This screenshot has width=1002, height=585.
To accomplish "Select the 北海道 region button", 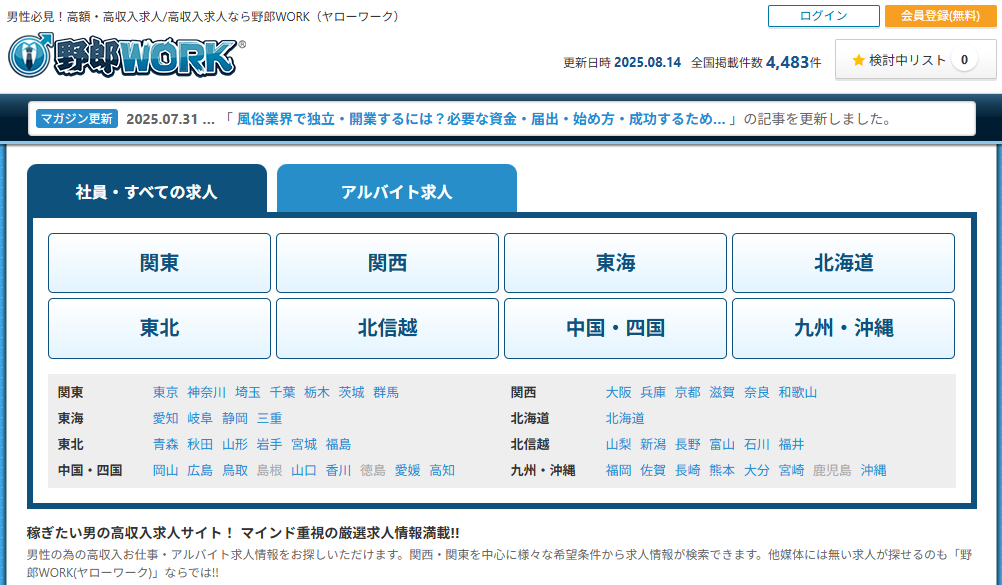I will click(x=844, y=263).
